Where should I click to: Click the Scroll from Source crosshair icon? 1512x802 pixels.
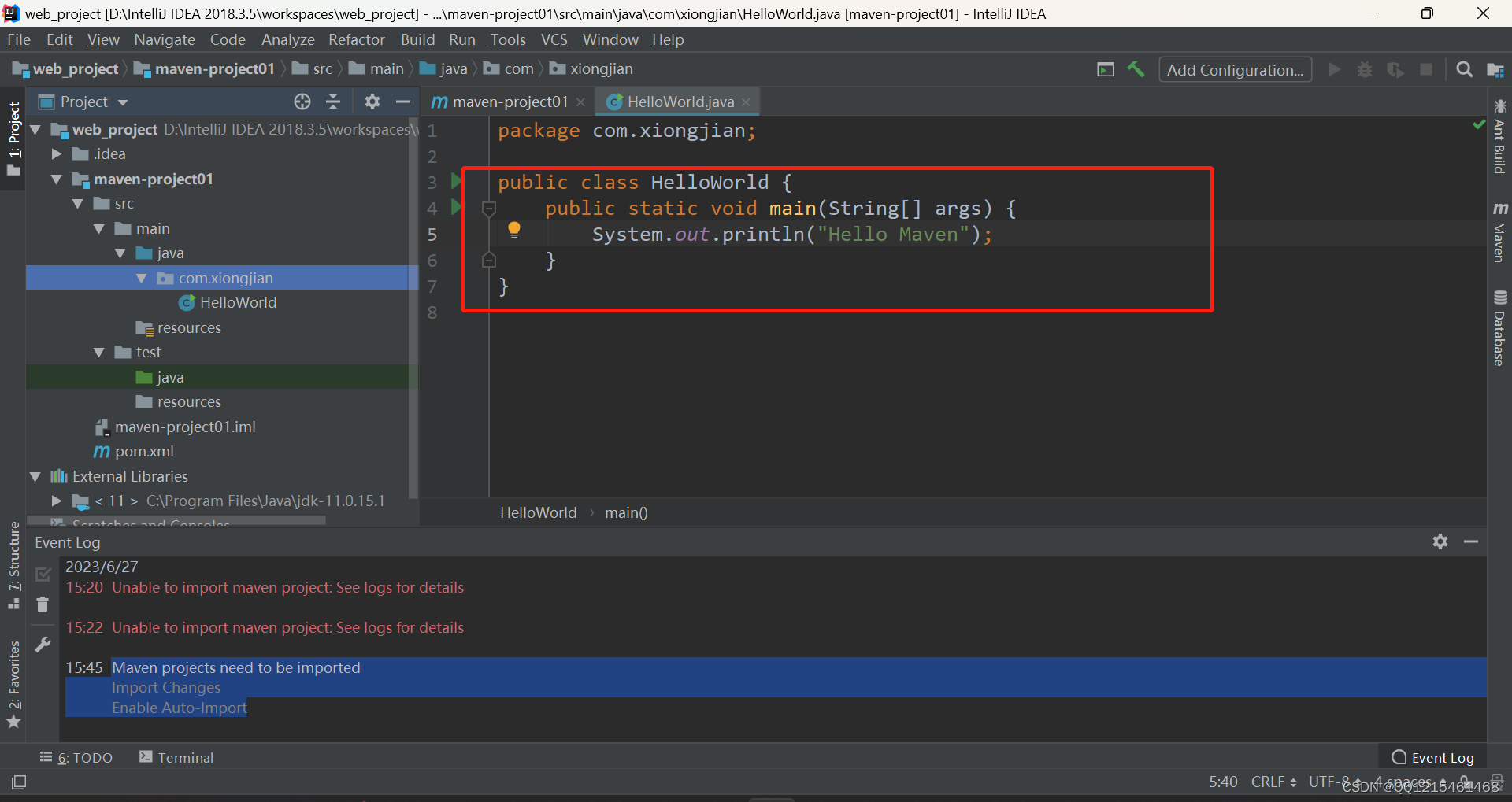coord(302,102)
